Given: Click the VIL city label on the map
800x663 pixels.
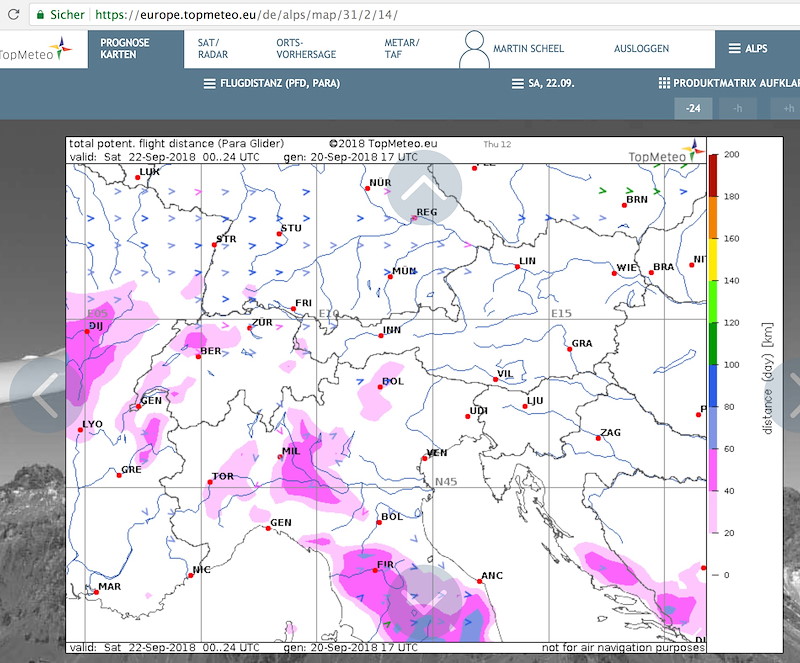Looking at the screenshot, I should tap(505, 374).
